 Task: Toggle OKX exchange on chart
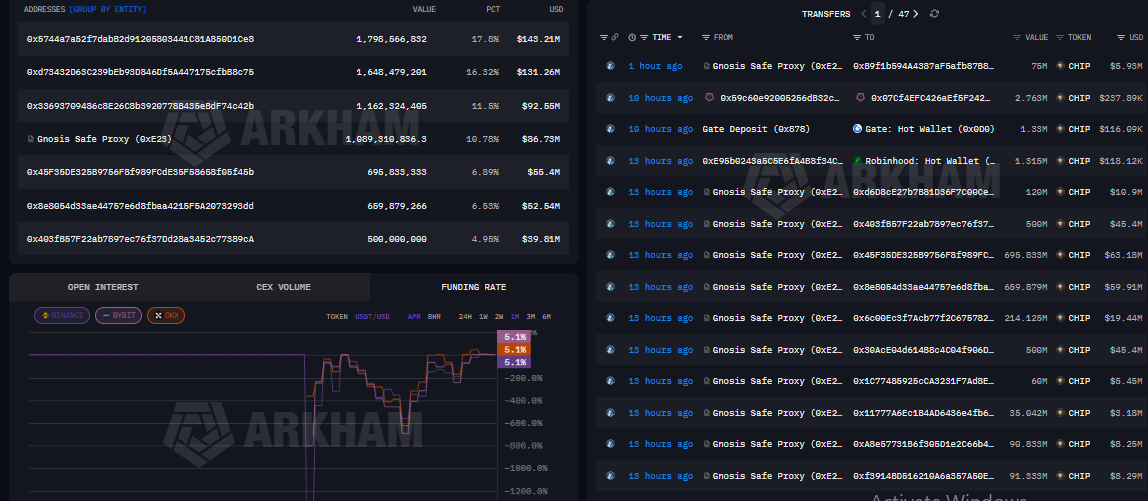click(x=165, y=316)
